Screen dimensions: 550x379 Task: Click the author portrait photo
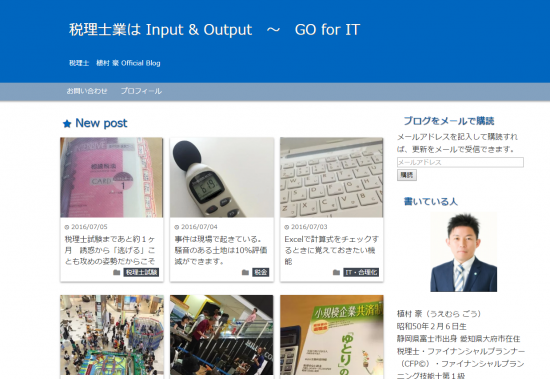pyautogui.click(x=464, y=252)
